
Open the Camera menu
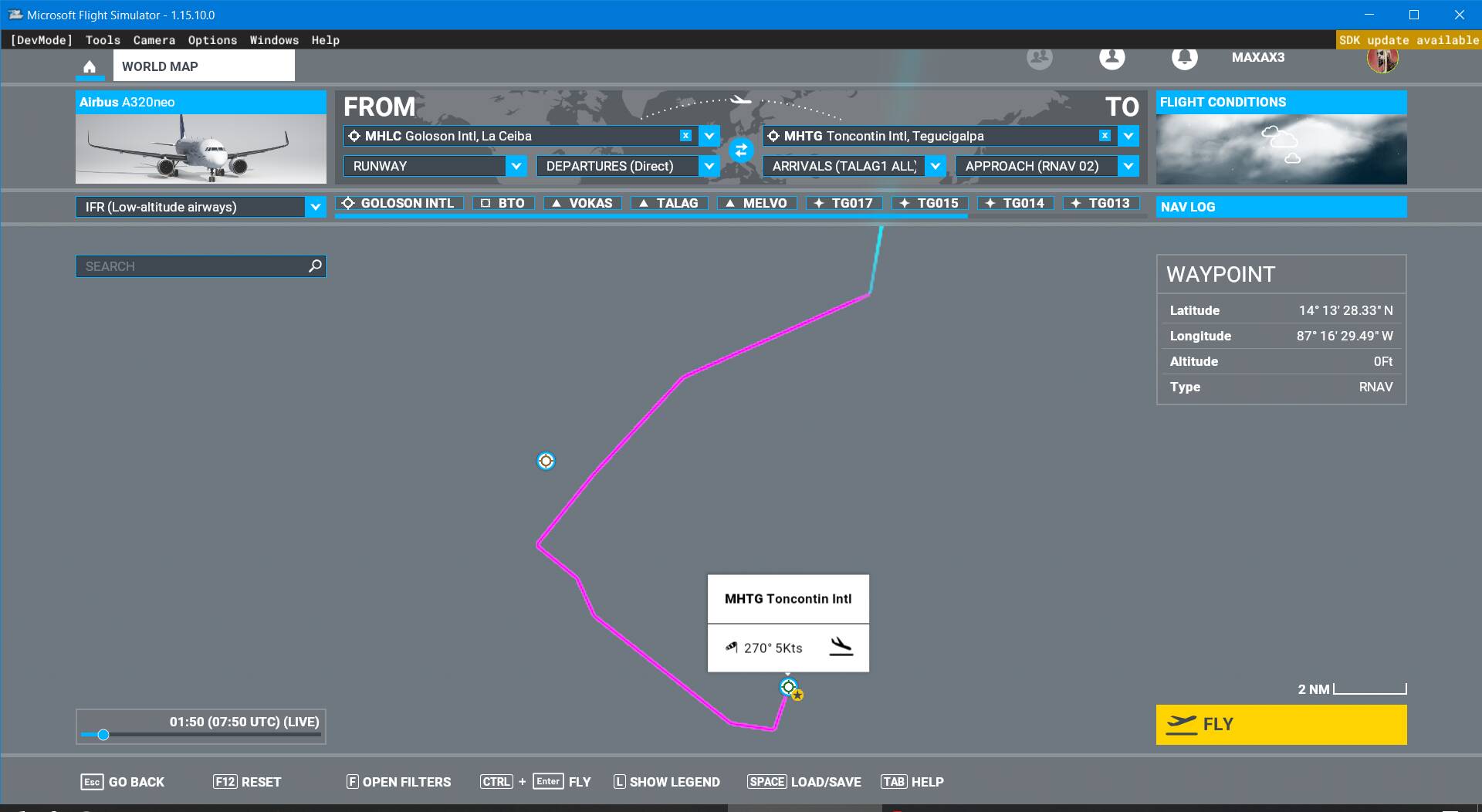tap(154, 40)
